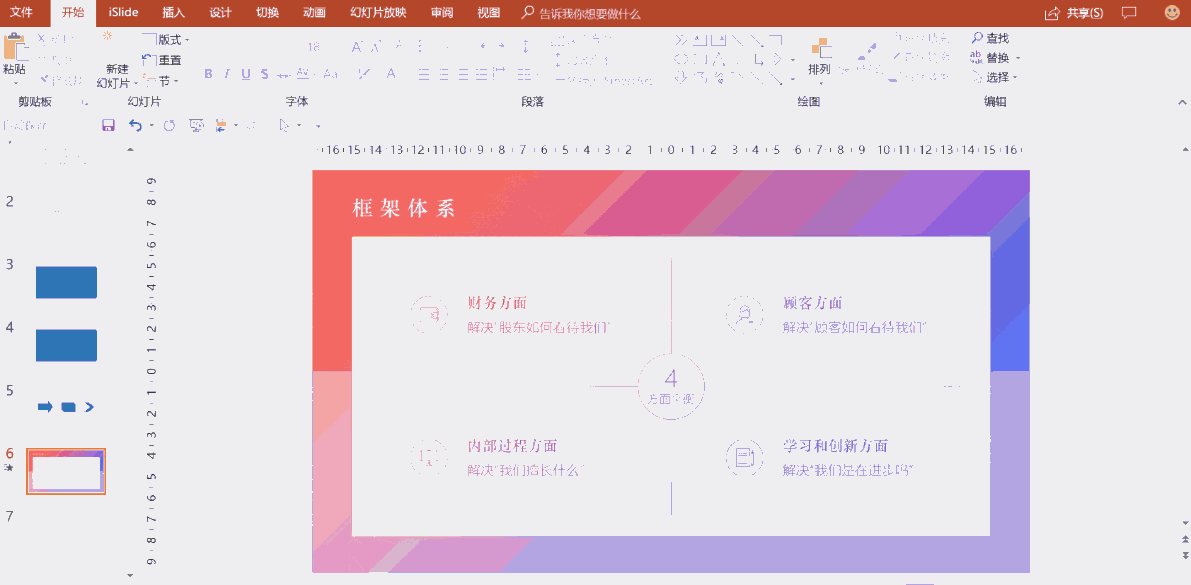Open the iSlide ribbon tab
This screenshot has height=585, width=1191.
point(123,13)
